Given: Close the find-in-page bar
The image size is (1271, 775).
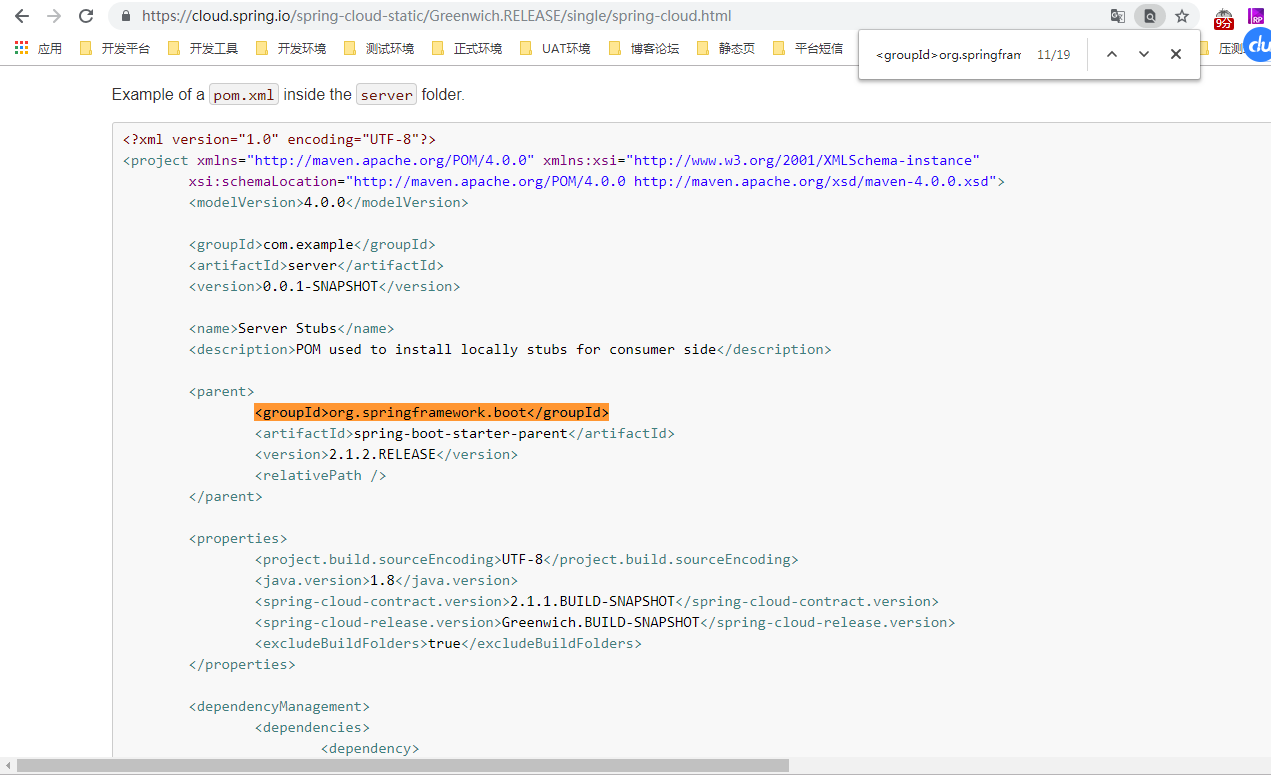Looking at the screenshot, I should [1175, 54].
